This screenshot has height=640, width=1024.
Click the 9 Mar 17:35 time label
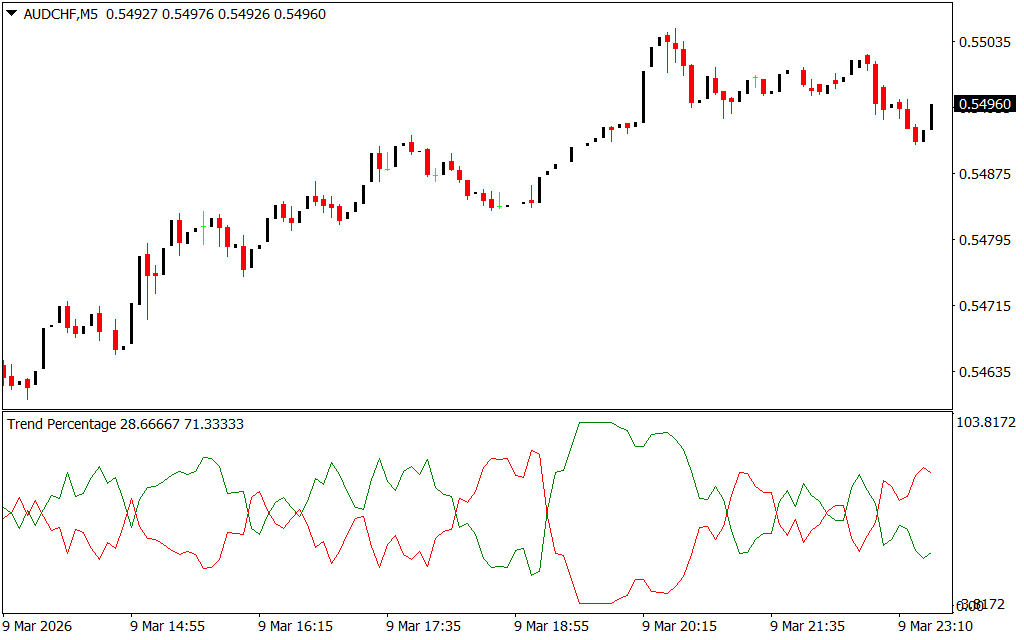click(x=423, y=626)
